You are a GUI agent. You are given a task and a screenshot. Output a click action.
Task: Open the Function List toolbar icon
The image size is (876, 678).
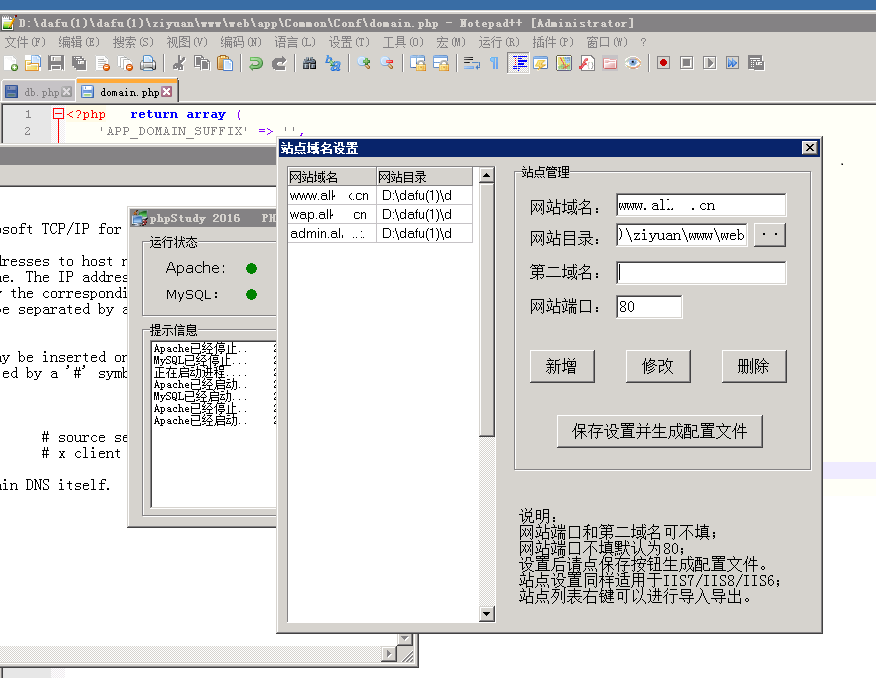tap(587, 64)
